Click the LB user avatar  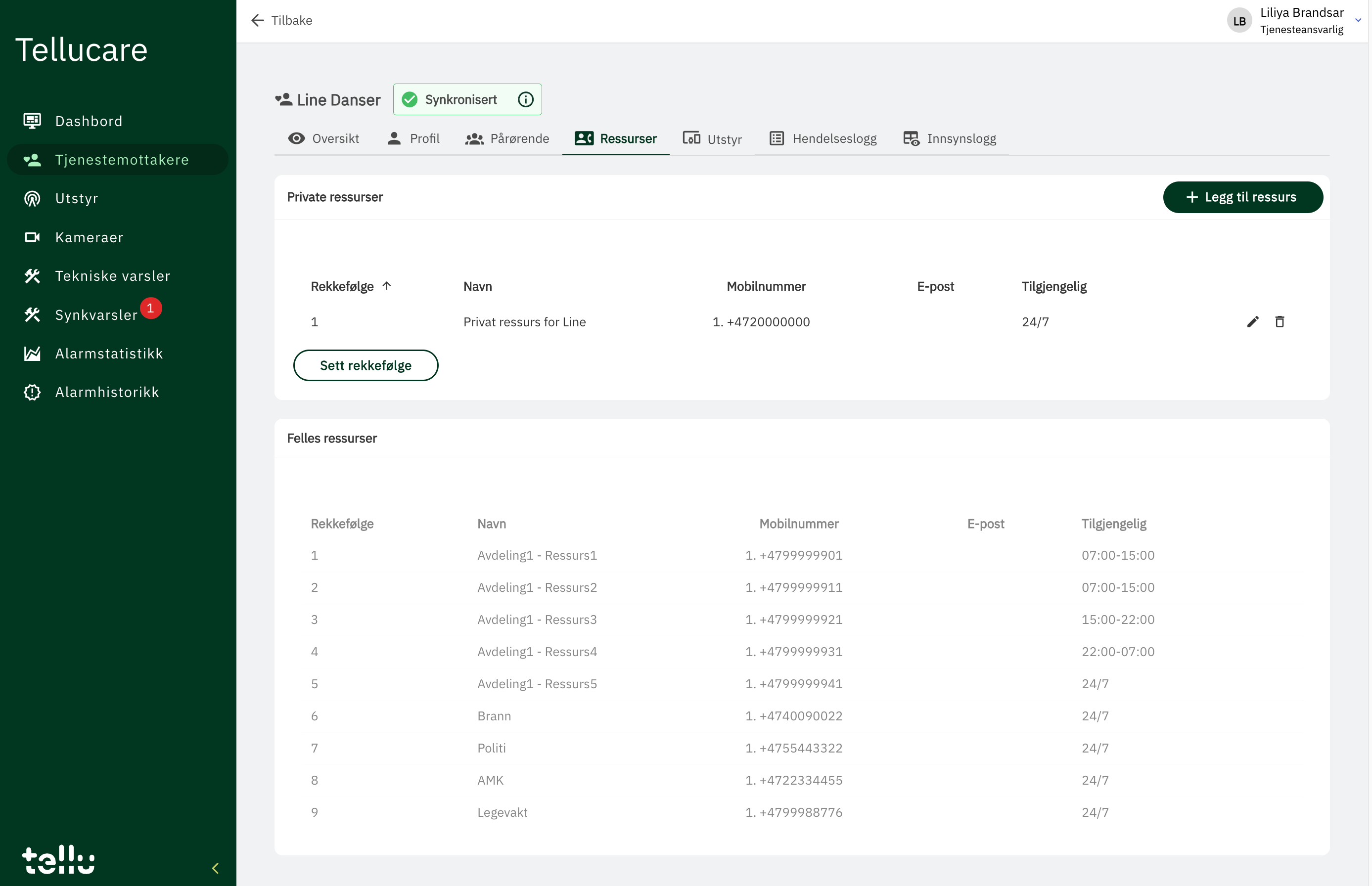click(x=1239, y=21)
